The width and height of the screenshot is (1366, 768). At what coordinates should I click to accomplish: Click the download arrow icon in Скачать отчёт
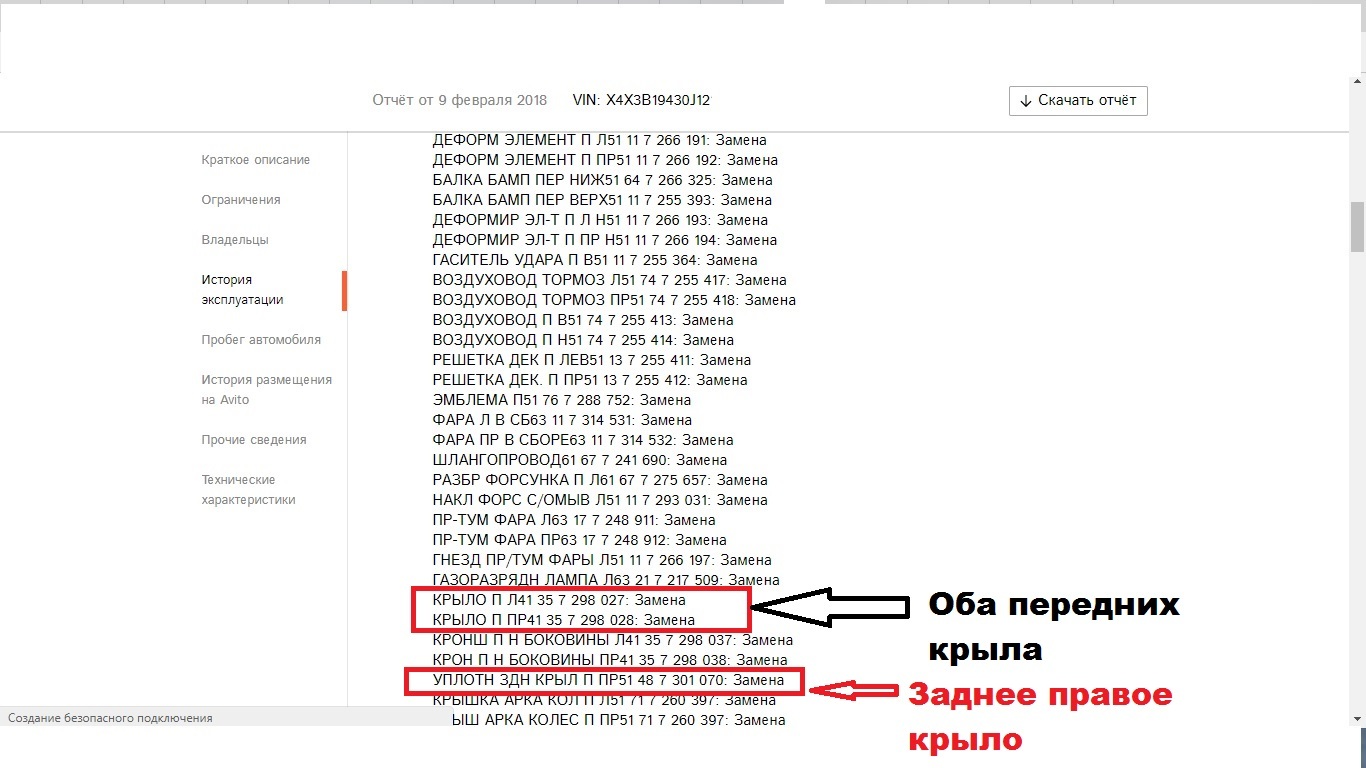point(1026,101)
